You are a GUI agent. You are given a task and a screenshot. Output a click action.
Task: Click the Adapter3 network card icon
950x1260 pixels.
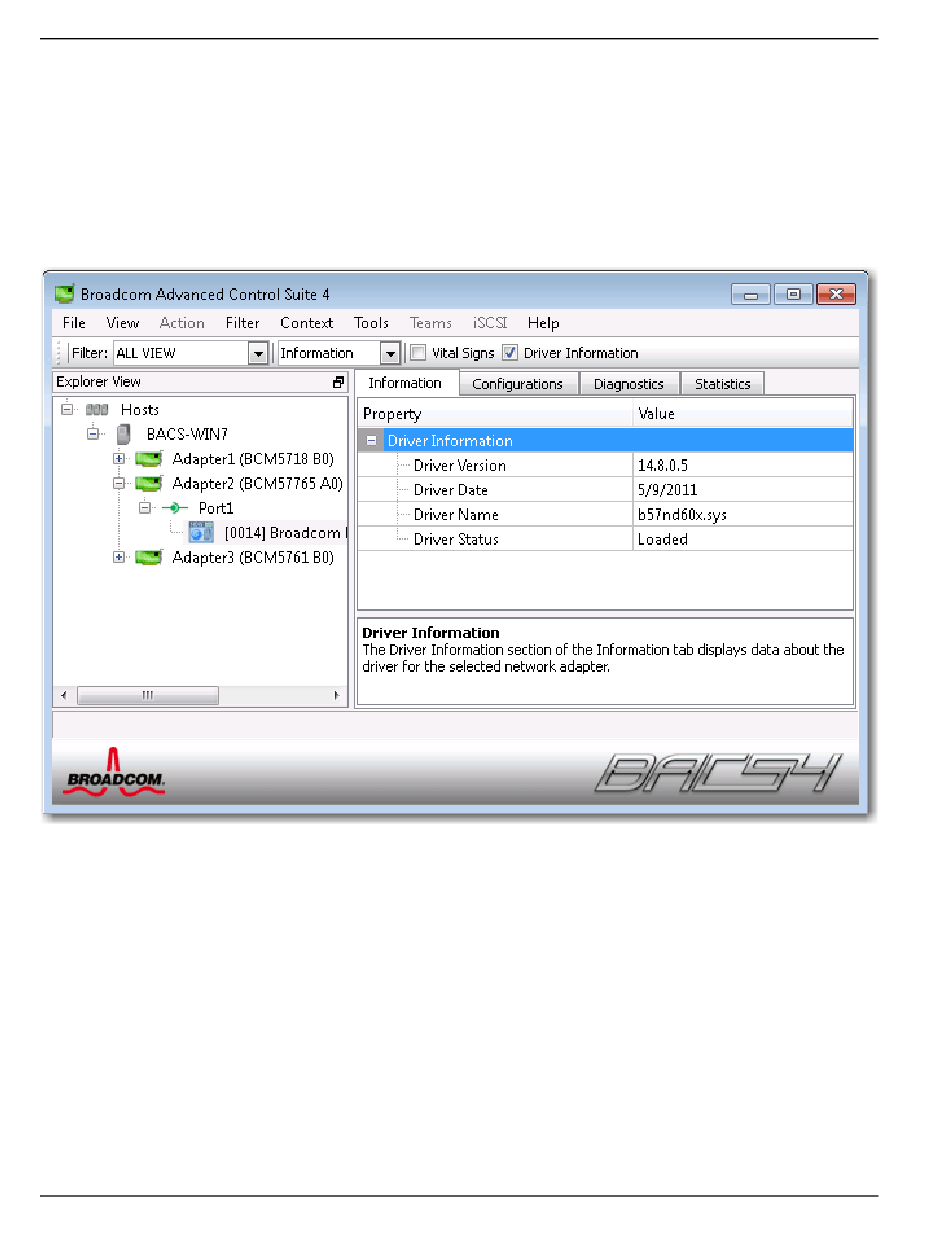pyautogui.click(x=149, y=557)
